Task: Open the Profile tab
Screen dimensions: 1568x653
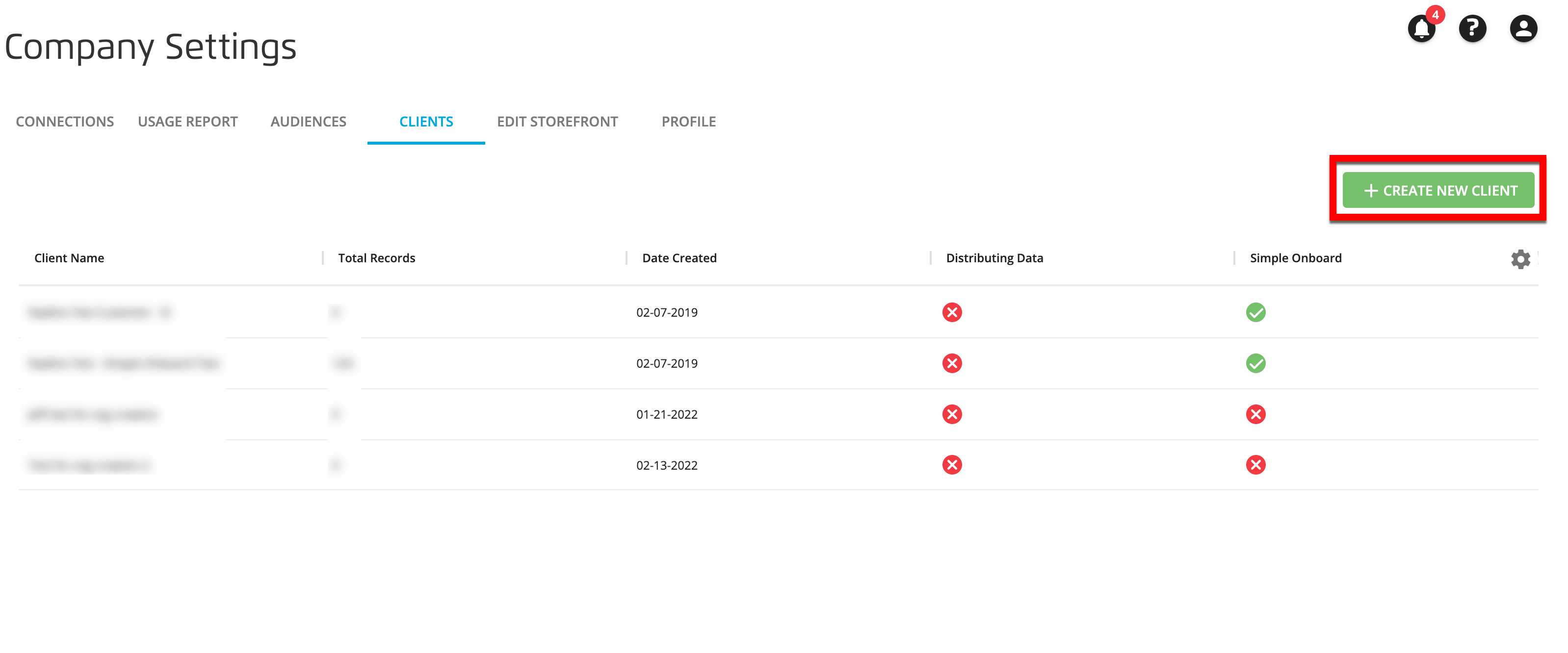Action: (688, 122)
